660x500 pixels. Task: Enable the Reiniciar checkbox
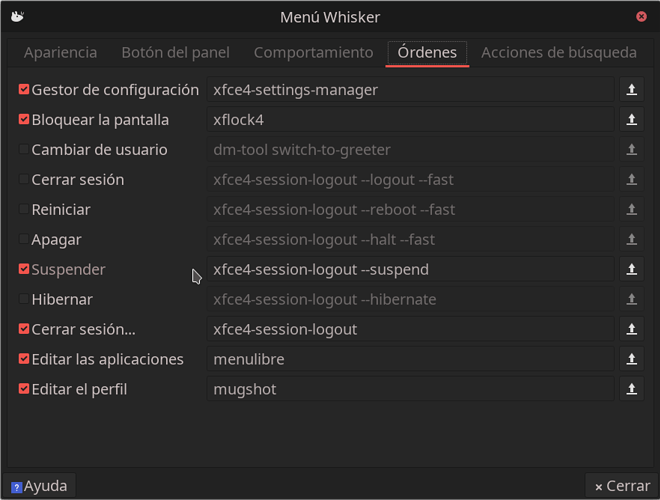[24, 209]
